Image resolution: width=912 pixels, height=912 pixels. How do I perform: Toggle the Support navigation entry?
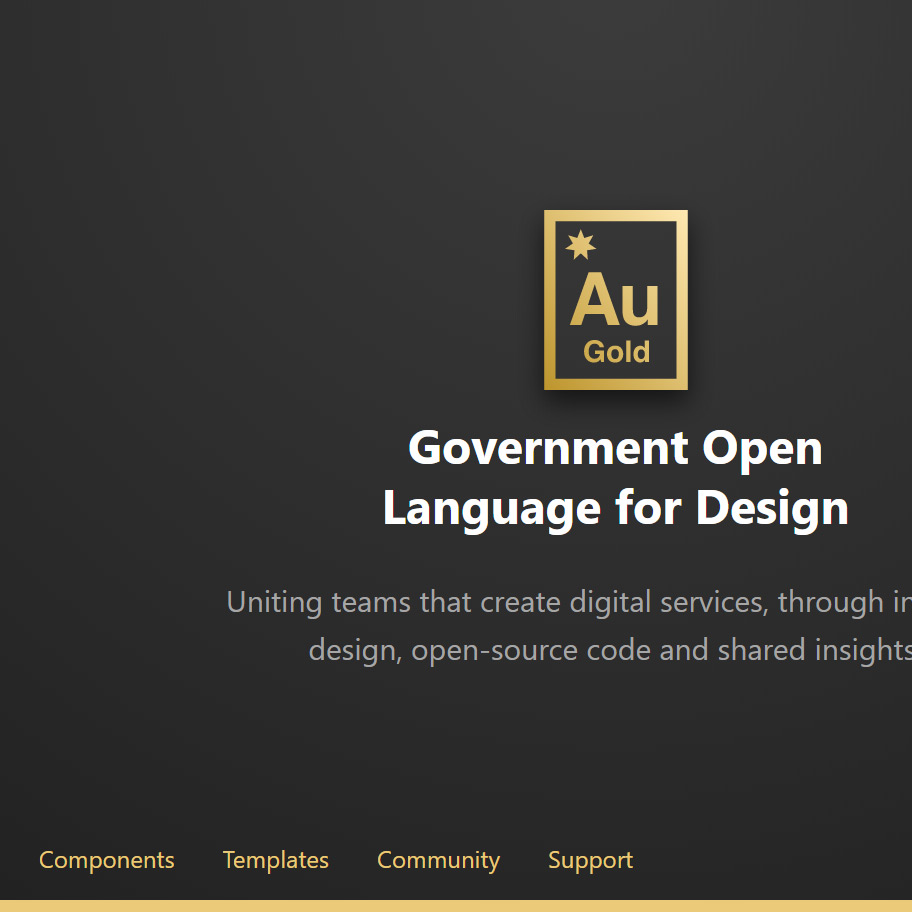click(x=590, y=860)
